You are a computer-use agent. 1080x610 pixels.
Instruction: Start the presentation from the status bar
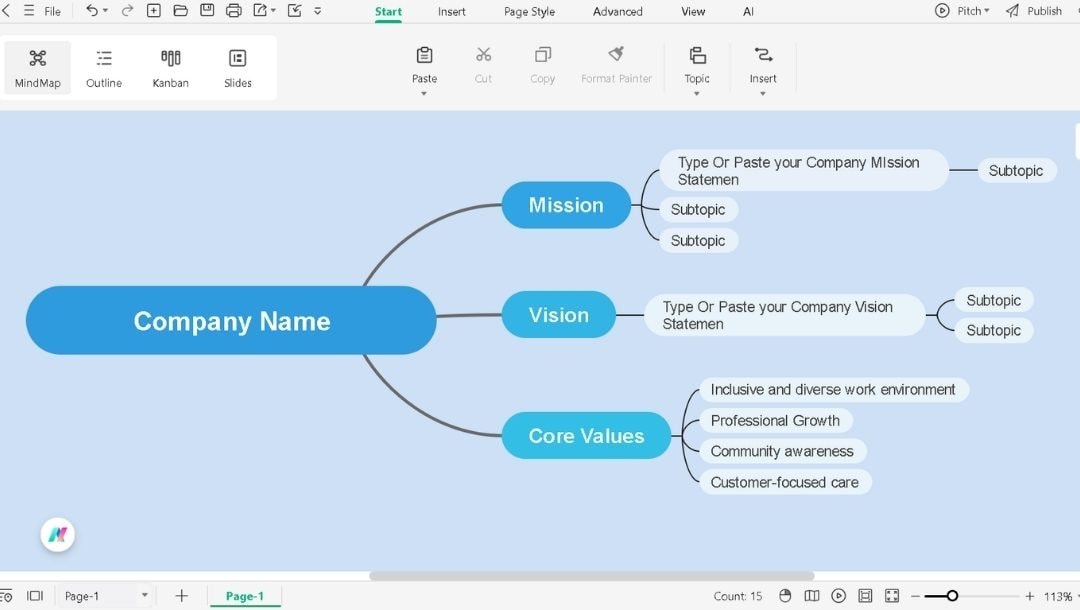click(839, 595)
